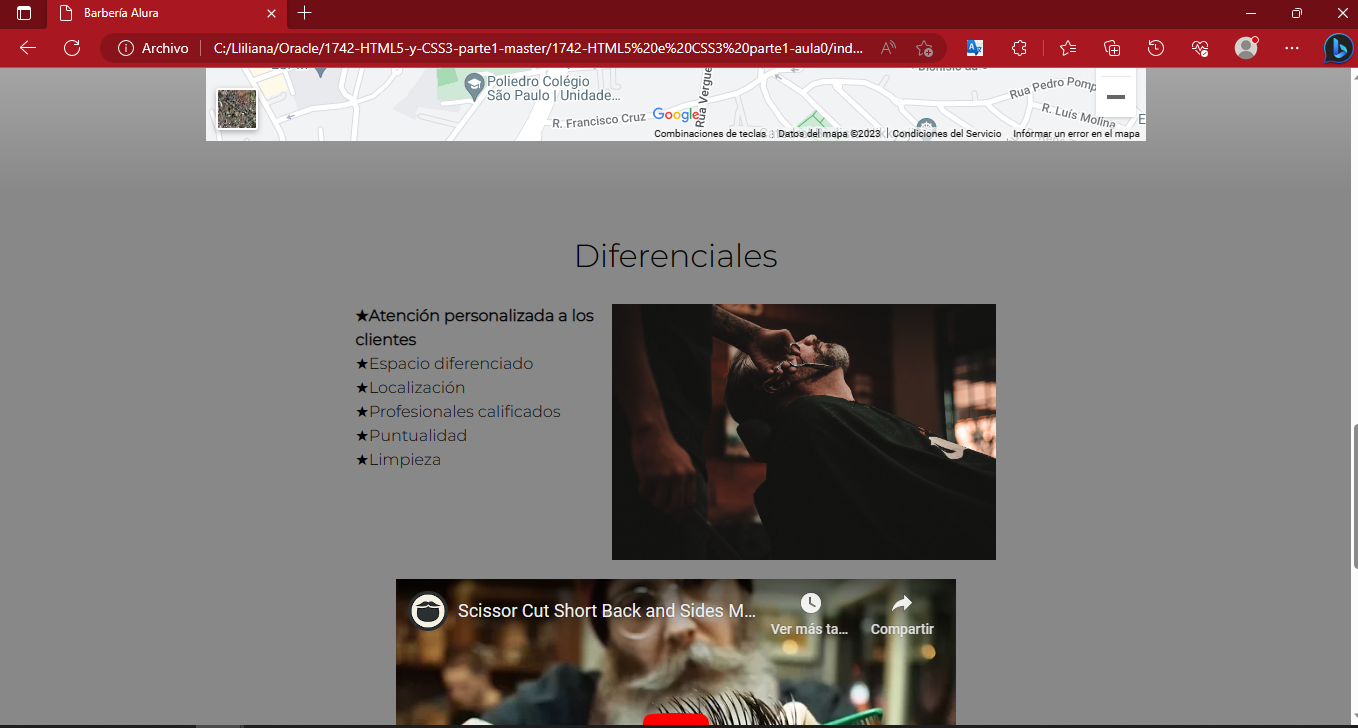Click Puntualidad list item
The width and height of the screenshot is (1358, 728).
click(x=411, y=436)
